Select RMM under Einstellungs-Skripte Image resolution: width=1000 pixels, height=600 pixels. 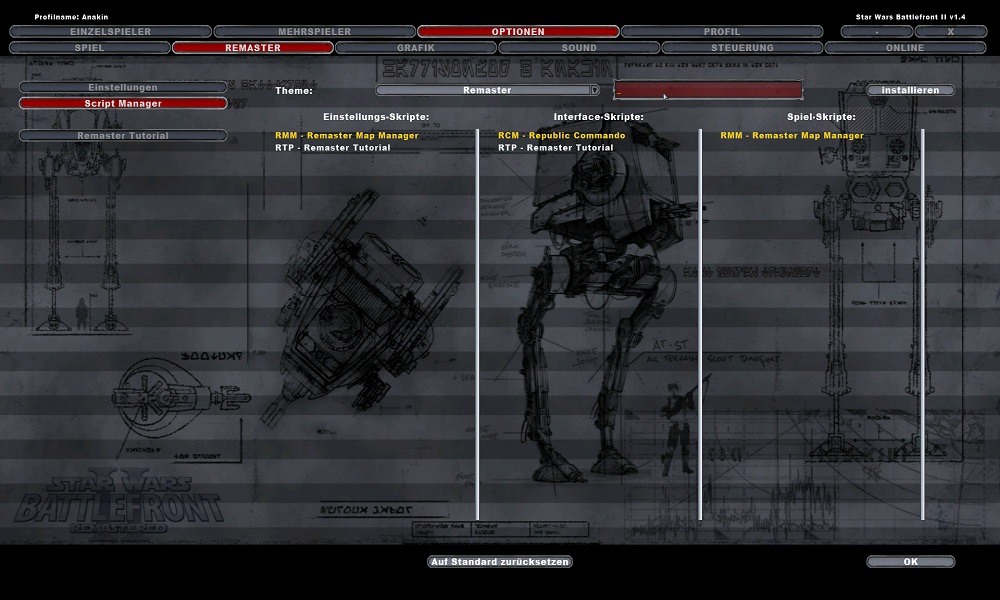[347, 135]
